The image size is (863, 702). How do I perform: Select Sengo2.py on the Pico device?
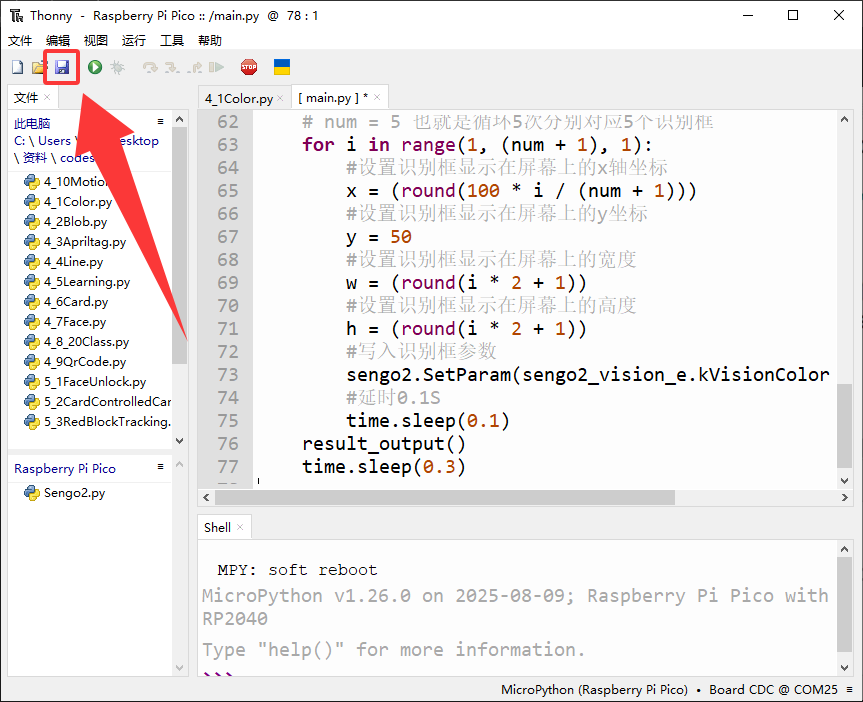(x=74, y=493)
